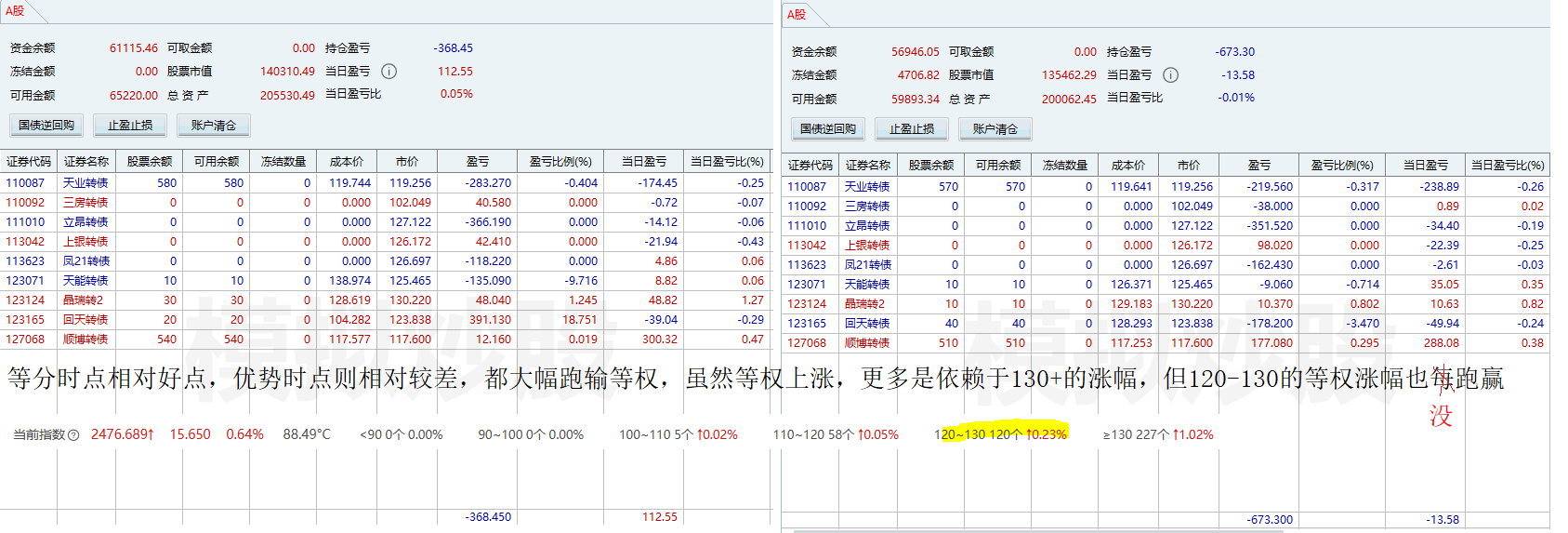Image resolution: width=1568 pixels, height=533 pixels.
Task: Click 国债逆回购 button in the left account
Action: tap(46, 126)
